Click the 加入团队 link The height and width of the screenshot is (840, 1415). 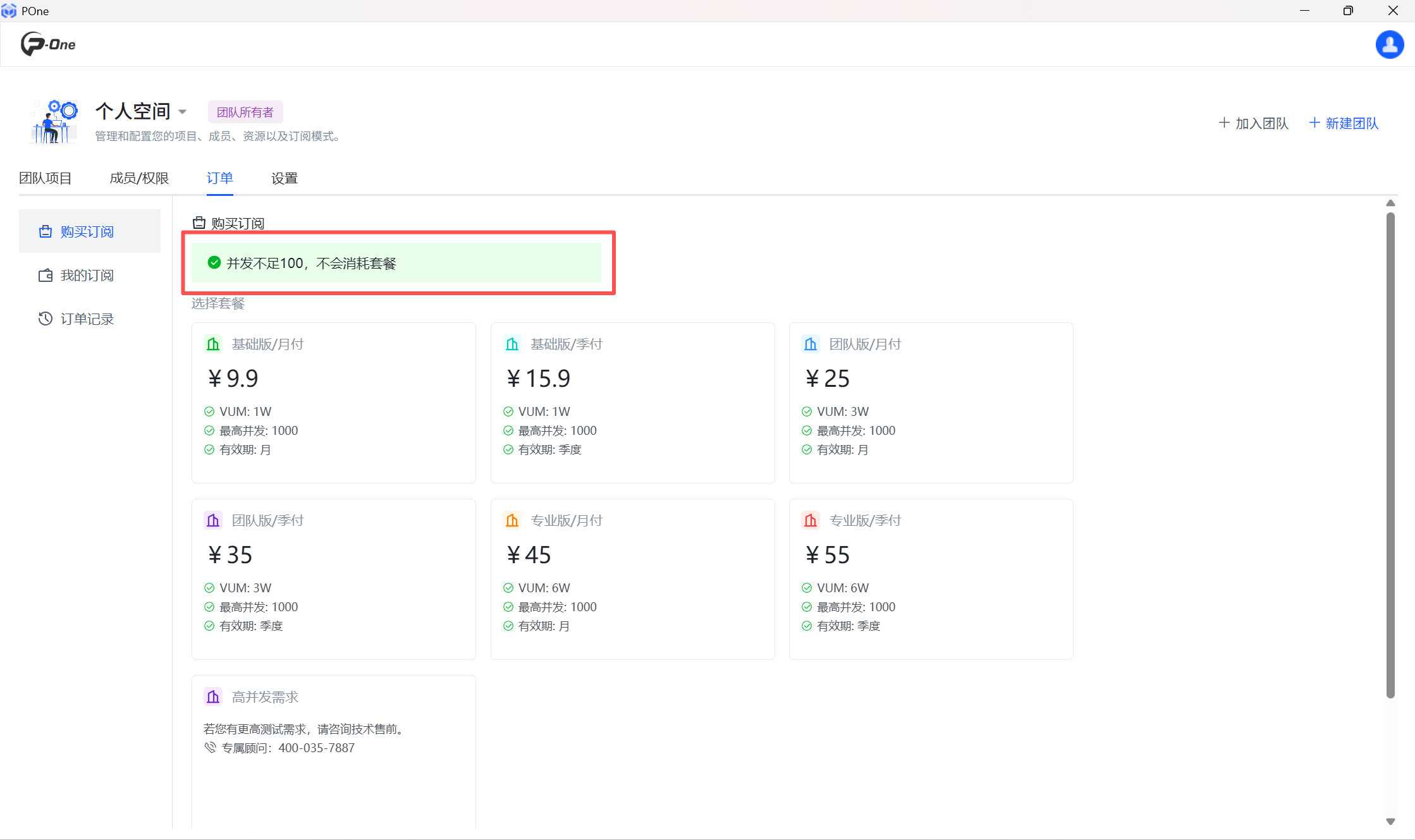tap(1253, 123)
